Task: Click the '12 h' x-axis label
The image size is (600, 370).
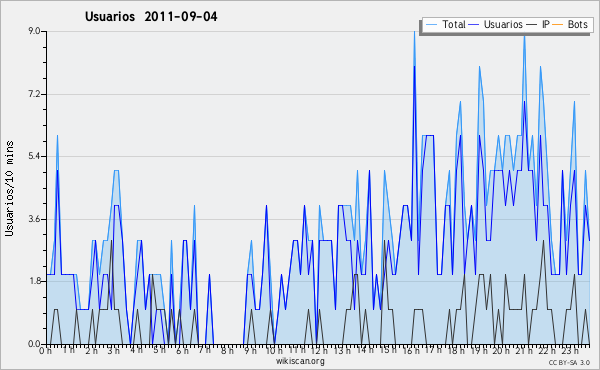Action: [x=319, y=350]
